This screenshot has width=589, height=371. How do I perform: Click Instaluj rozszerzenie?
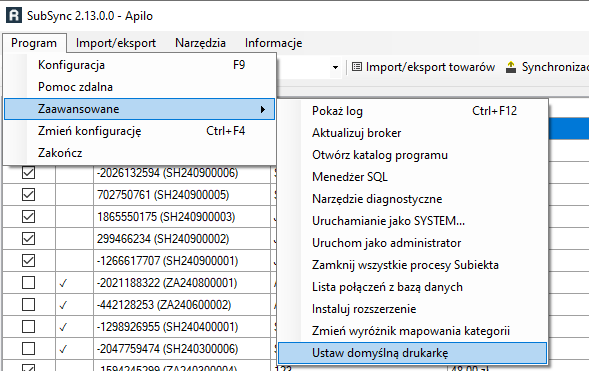click(412, 309)
